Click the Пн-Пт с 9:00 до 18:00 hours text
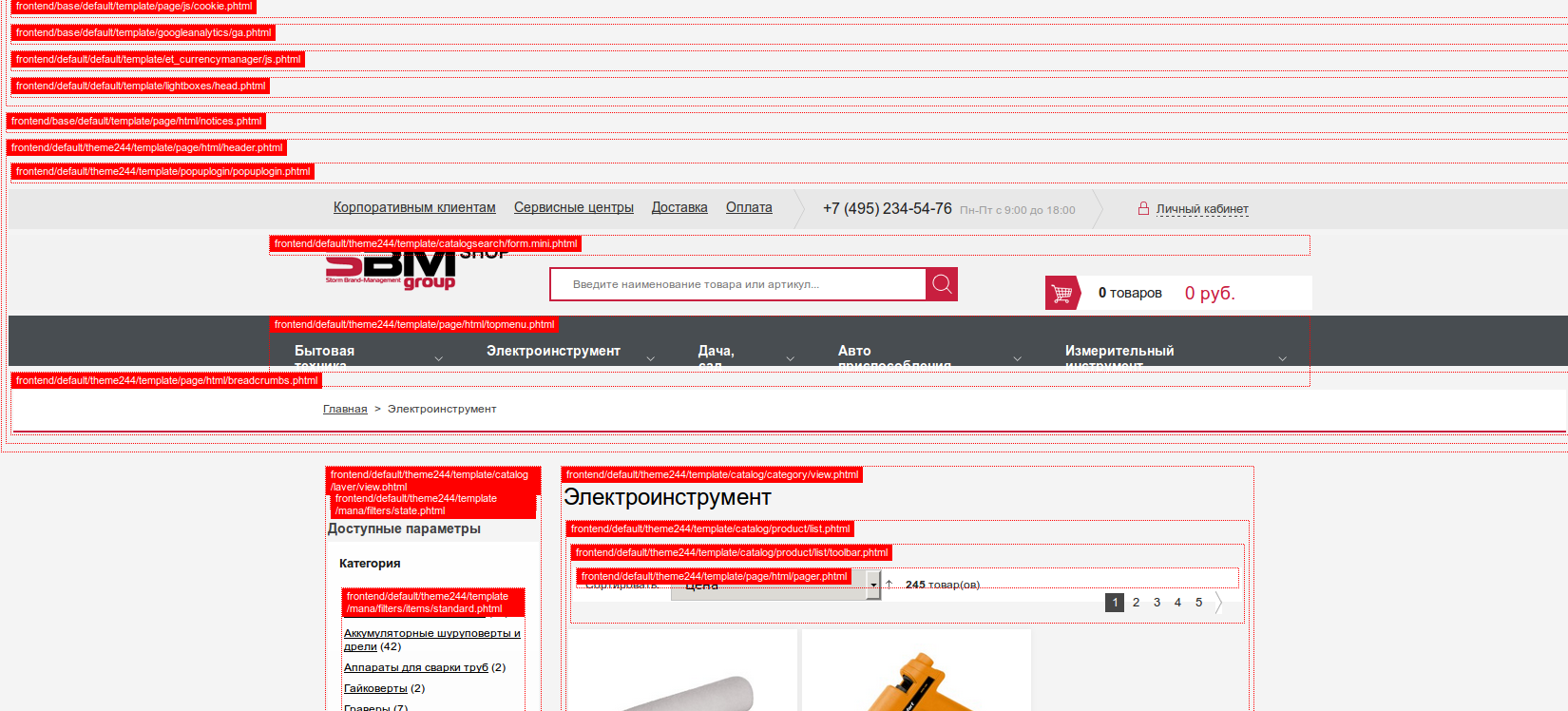Image resolution: width=1568 pixels, height=711 pixels. [x=1018, y=210]
